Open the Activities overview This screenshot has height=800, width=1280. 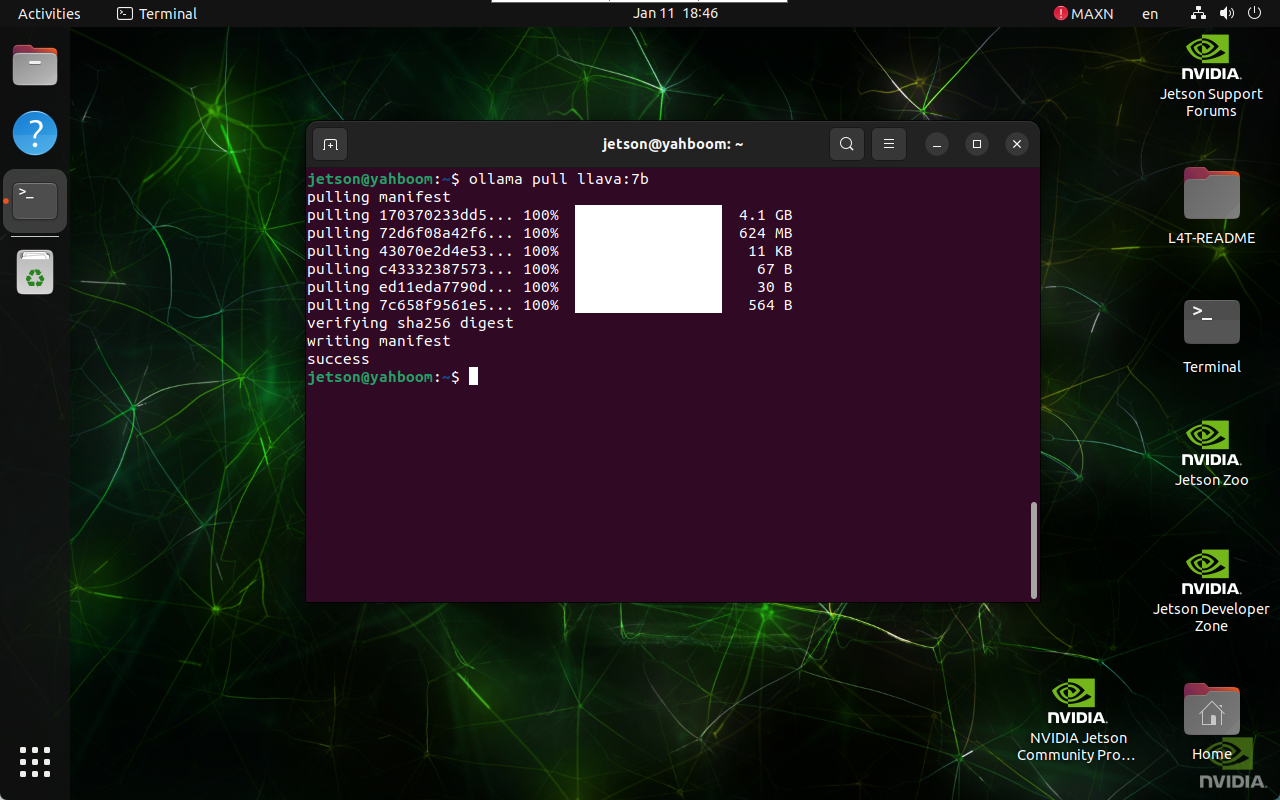tap(49, 14)
